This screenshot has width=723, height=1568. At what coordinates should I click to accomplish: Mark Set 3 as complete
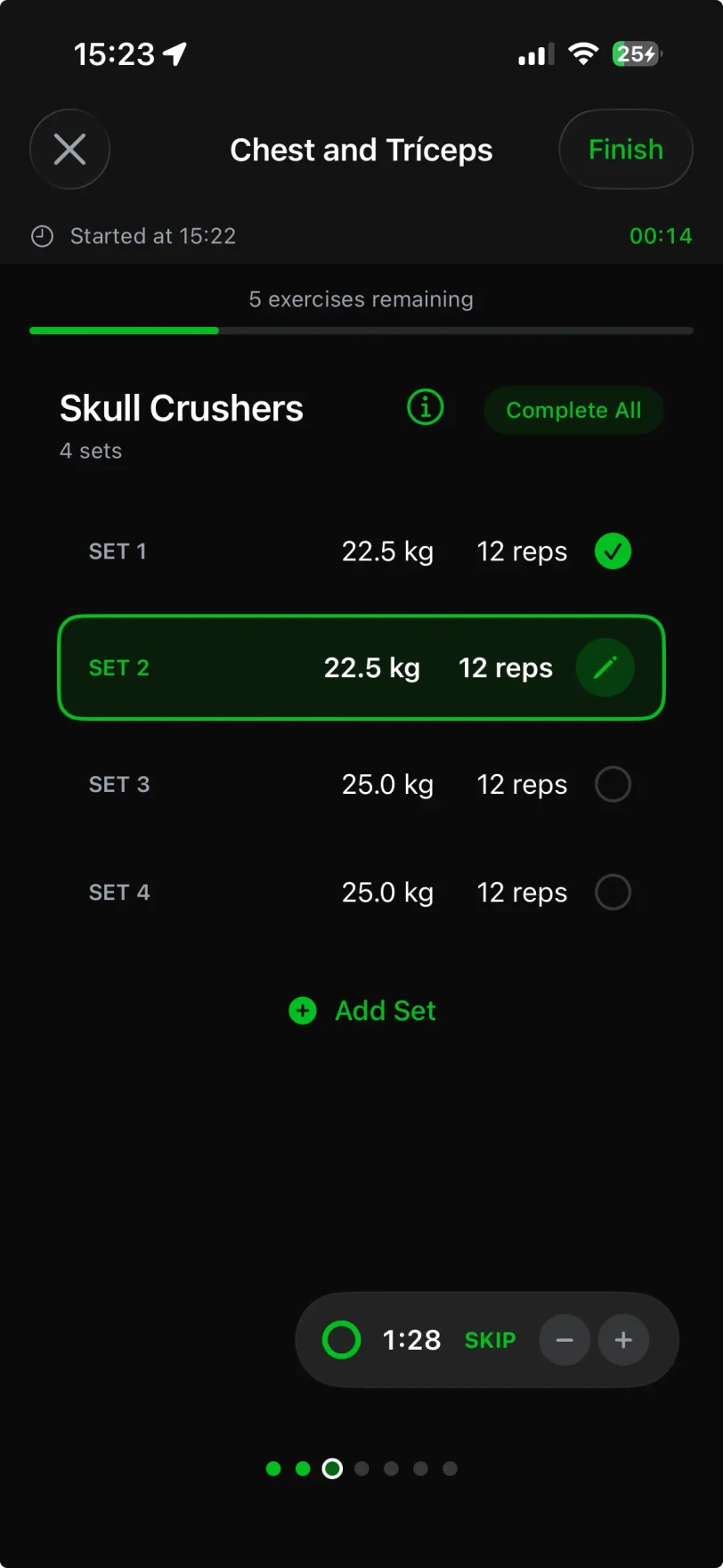613,785
